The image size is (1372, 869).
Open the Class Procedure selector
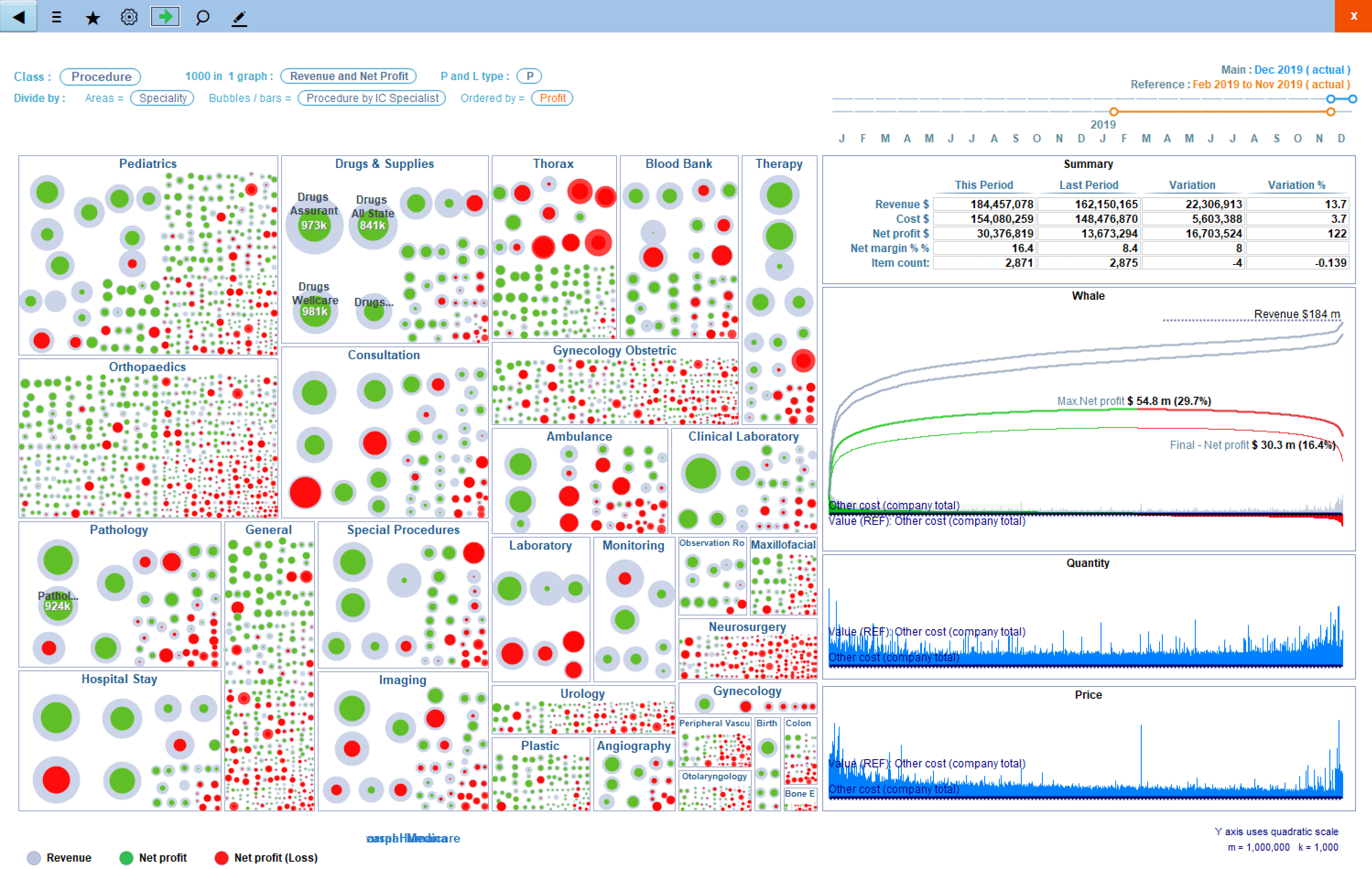pyautogui.click(x=100, y=76)
